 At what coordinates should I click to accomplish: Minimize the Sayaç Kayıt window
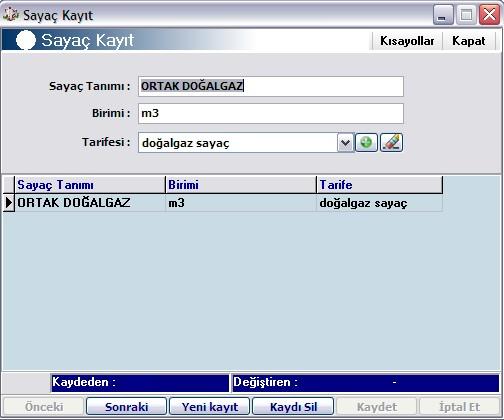443,15
